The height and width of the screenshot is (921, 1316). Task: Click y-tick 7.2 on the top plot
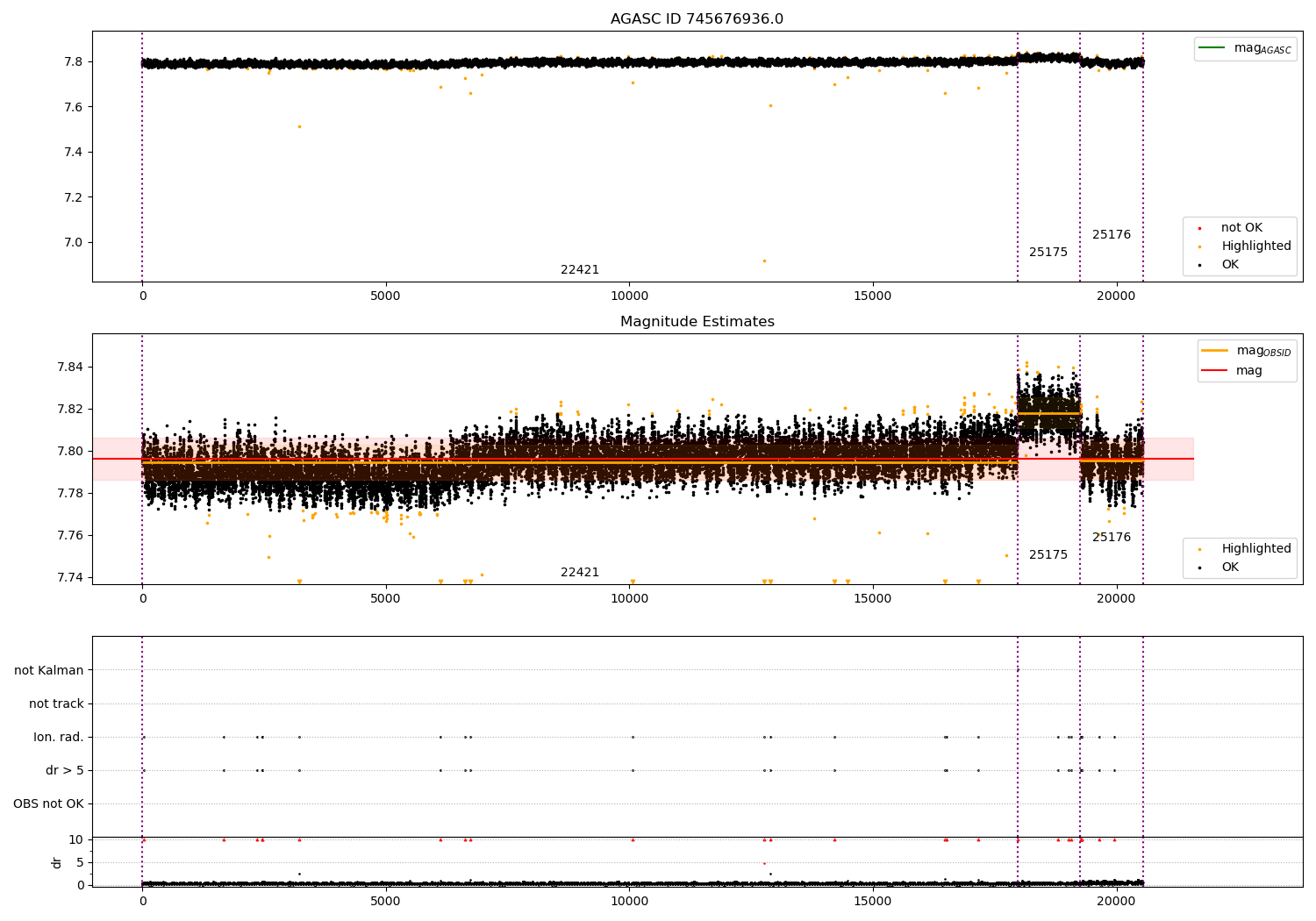pos(74,197)
